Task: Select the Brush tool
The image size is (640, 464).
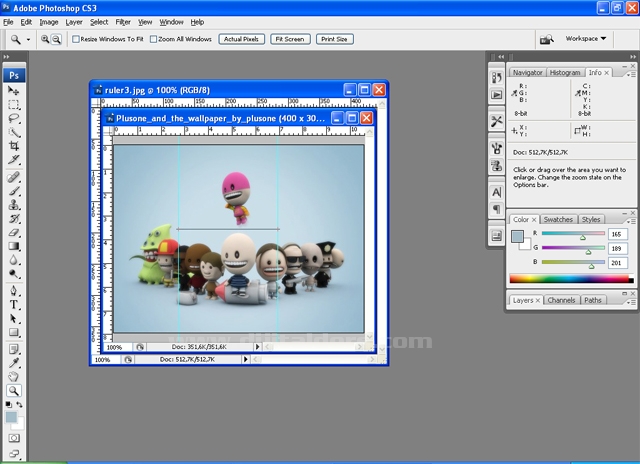Action: coord(13,191)
